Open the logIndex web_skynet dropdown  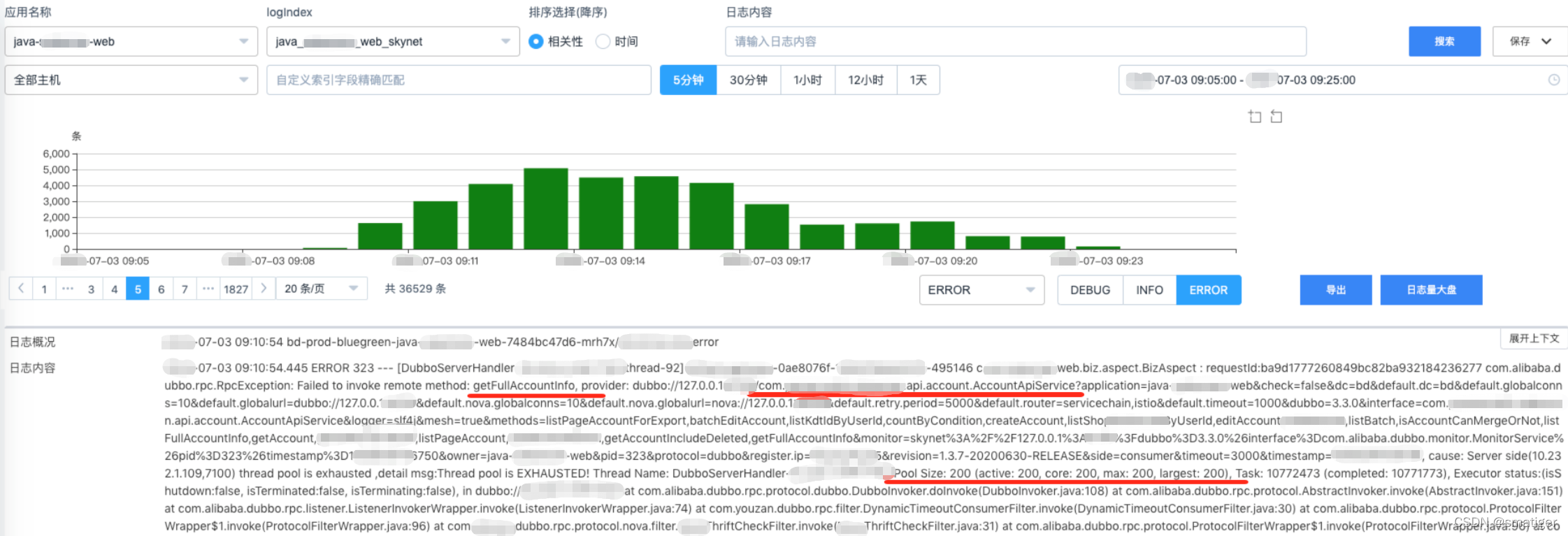coord(393,41)
